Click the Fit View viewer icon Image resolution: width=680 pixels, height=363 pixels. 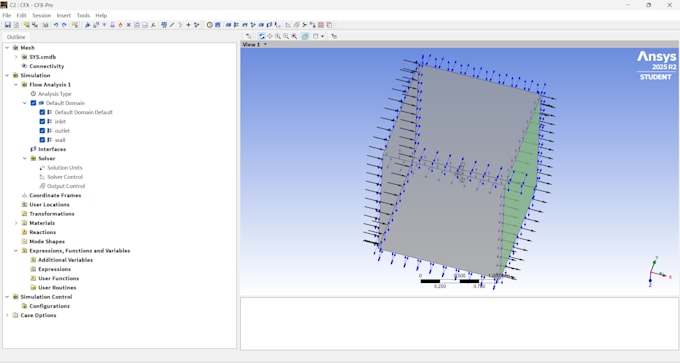click(x=294, y=36)
